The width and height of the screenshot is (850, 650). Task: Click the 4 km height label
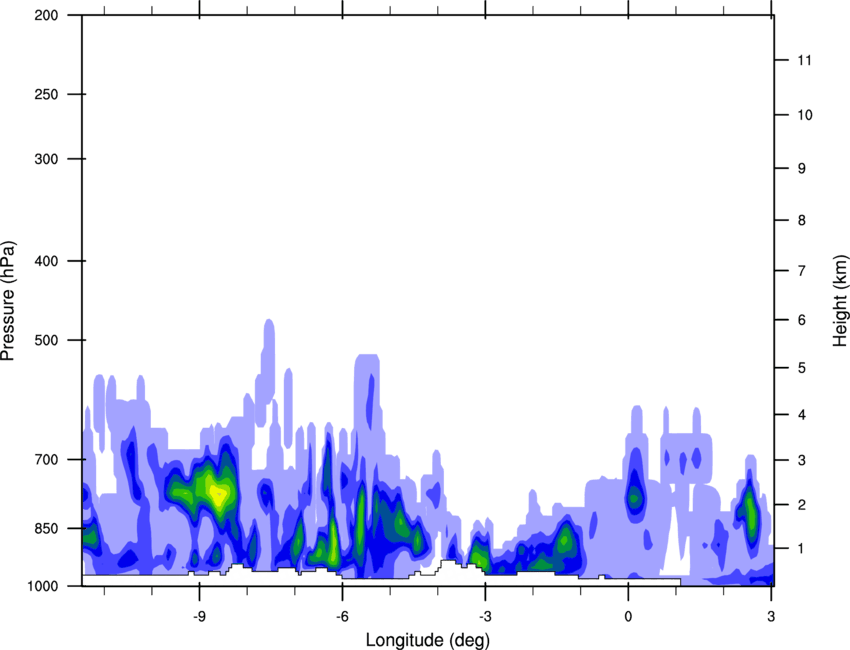[x=802, y=415]
